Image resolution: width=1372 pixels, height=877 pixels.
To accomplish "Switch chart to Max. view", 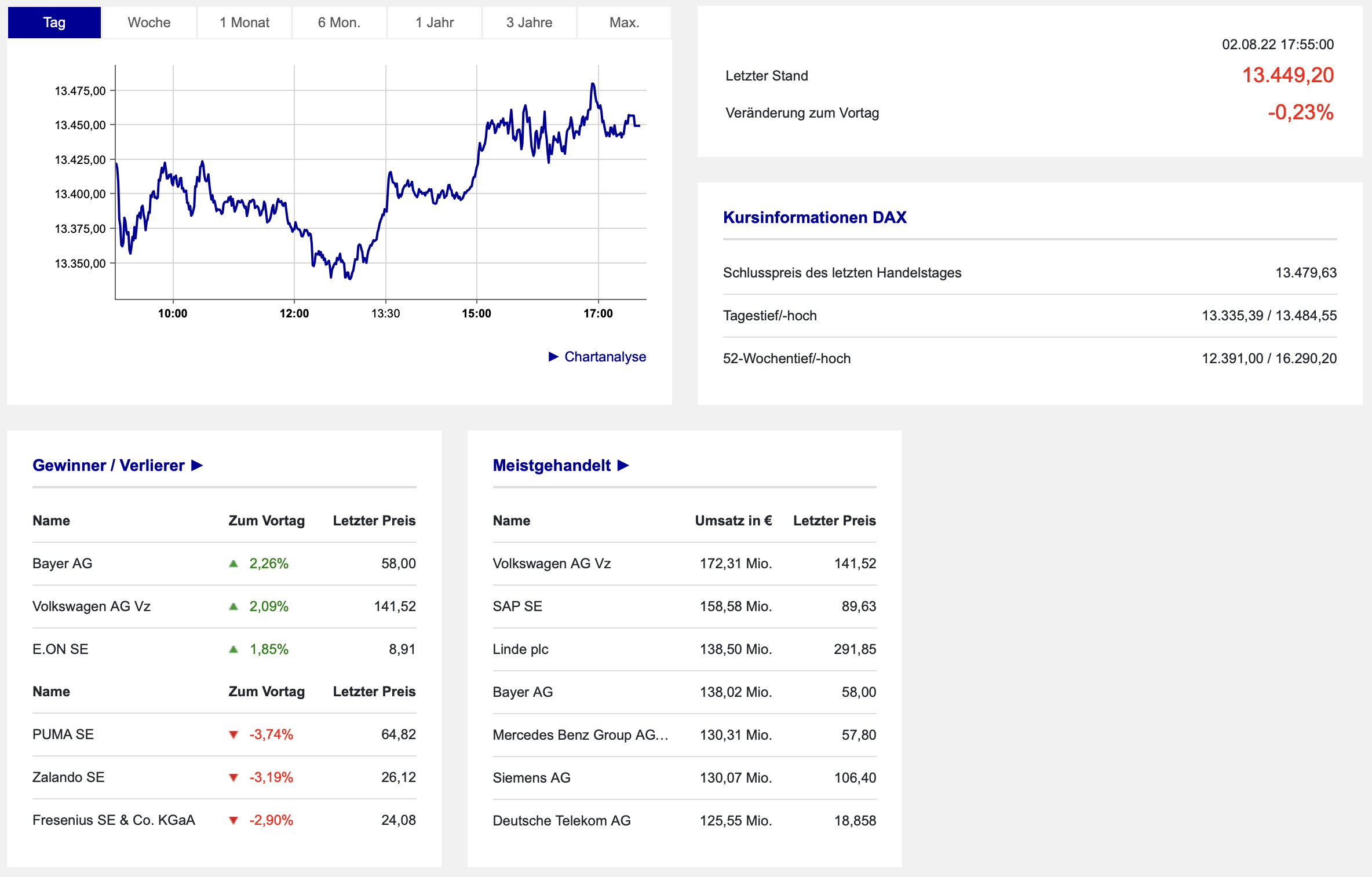I will click(624, 23).
